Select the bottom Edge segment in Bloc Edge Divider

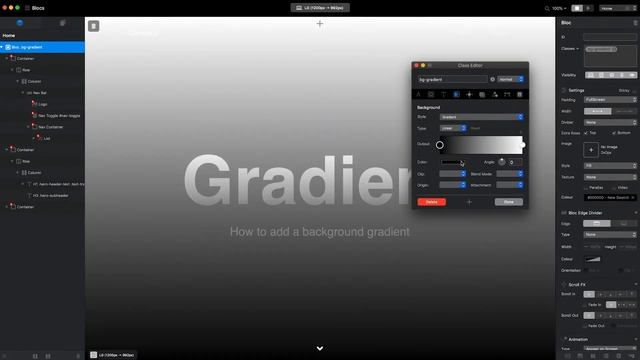click(x=624, y=224)
